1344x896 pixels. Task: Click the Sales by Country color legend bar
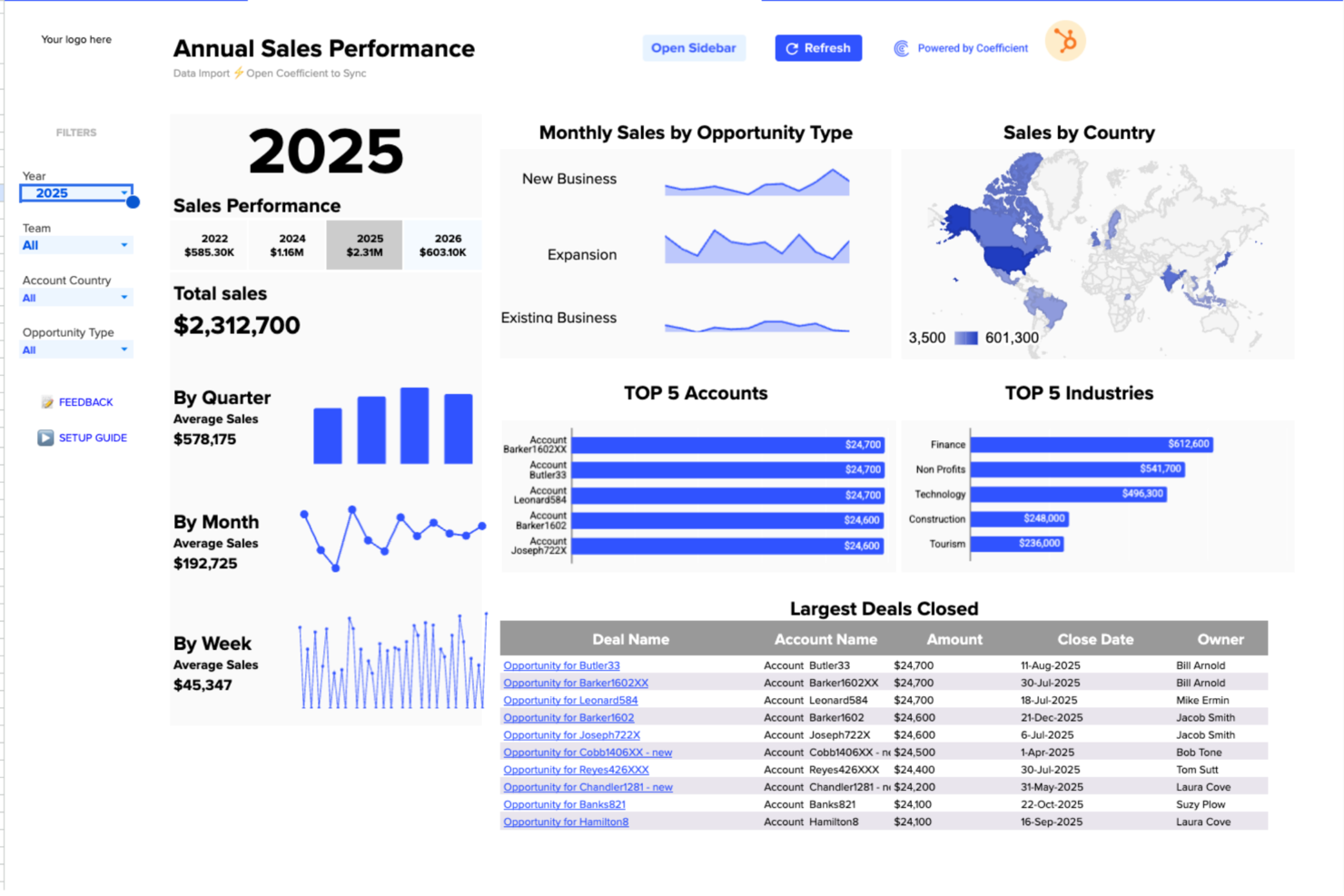(967, 337)
